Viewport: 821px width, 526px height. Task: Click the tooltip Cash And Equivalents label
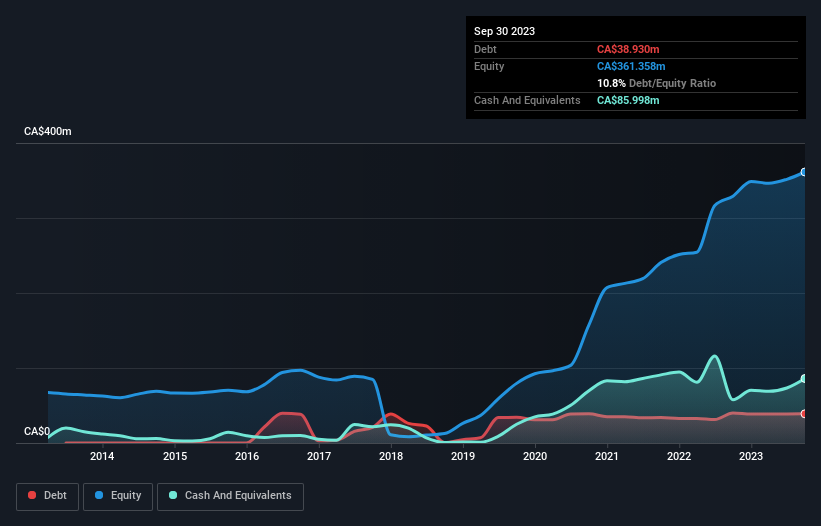(x=527, y=100)
